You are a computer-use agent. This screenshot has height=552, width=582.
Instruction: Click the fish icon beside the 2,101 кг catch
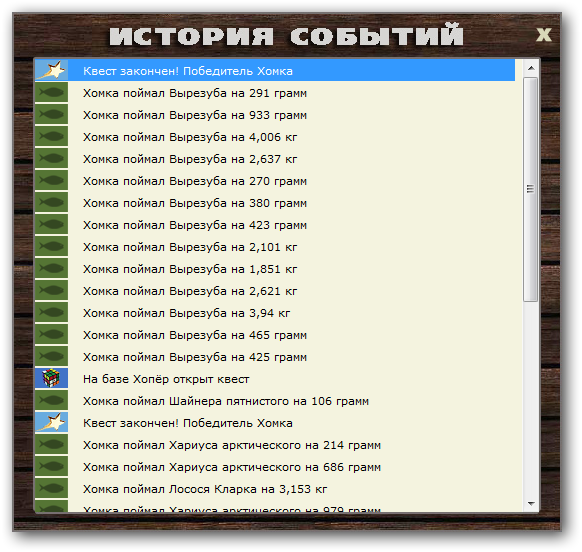[52, 246]
